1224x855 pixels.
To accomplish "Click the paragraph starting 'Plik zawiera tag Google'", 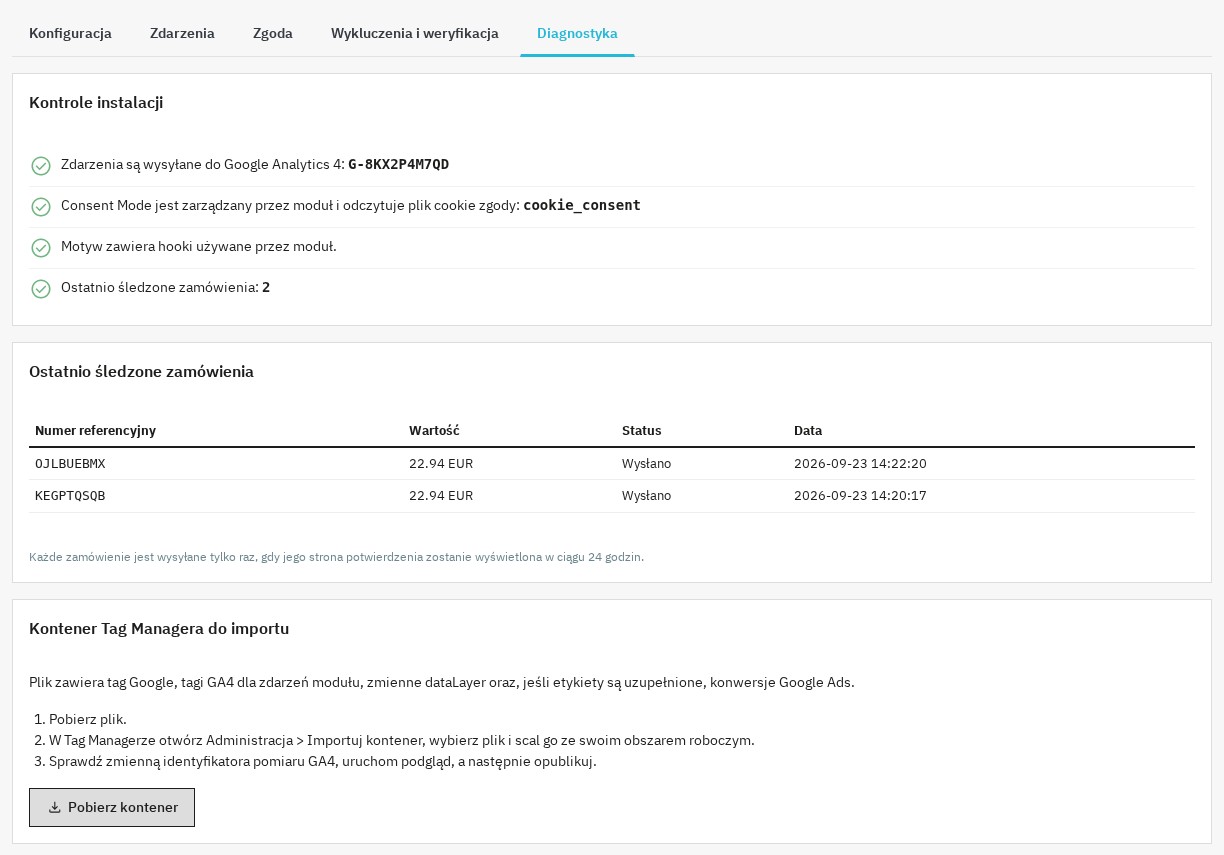I will point(442,683).
